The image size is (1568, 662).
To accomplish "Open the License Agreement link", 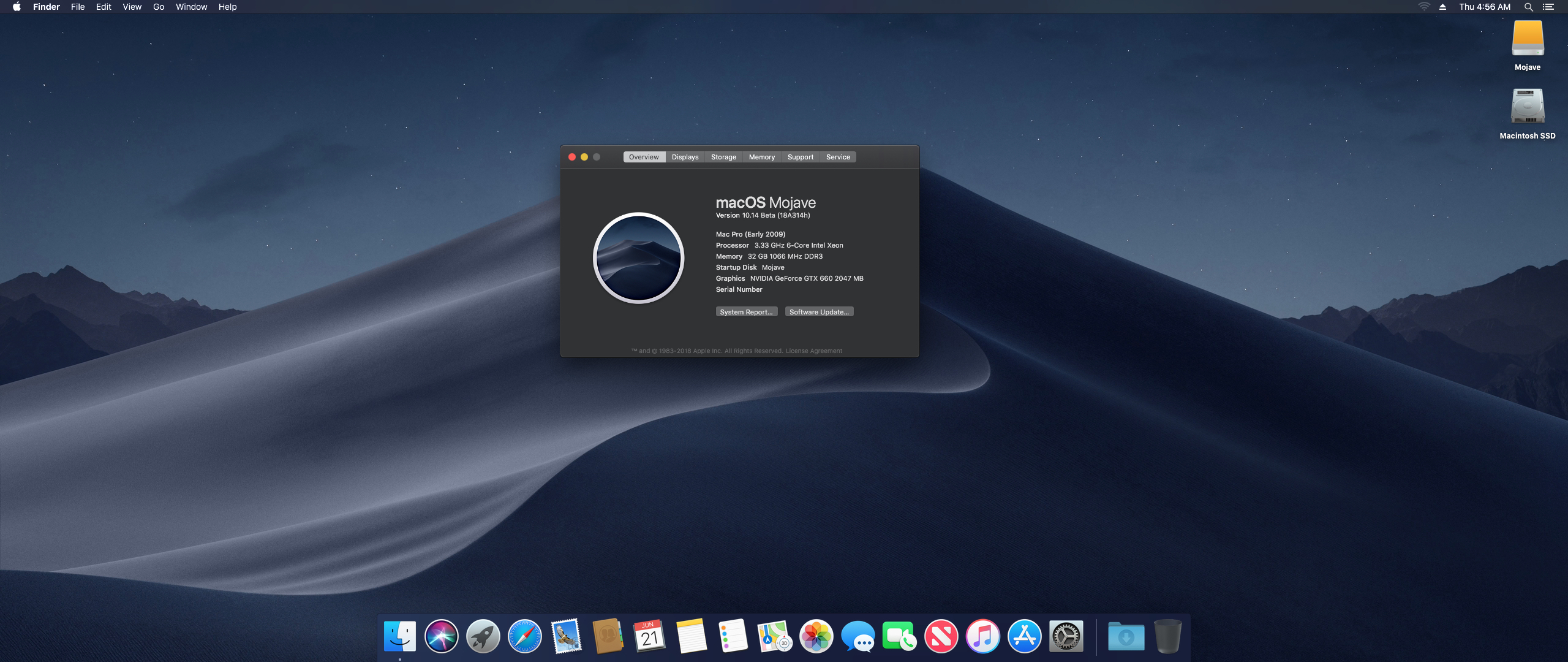I will click(813, 351).
